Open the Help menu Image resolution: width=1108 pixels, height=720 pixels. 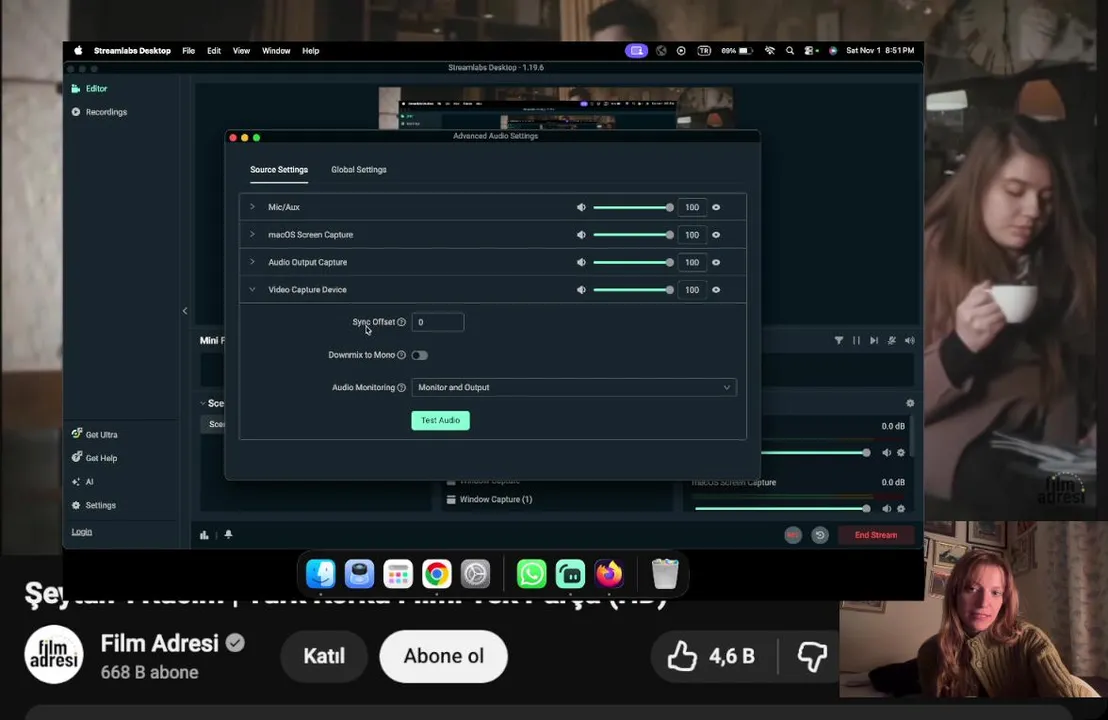311,51
